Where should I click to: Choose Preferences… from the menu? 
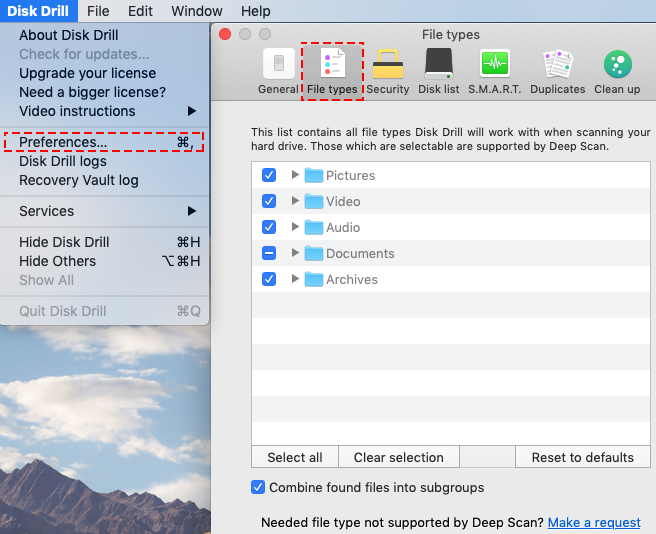click(x=105, y=142)
